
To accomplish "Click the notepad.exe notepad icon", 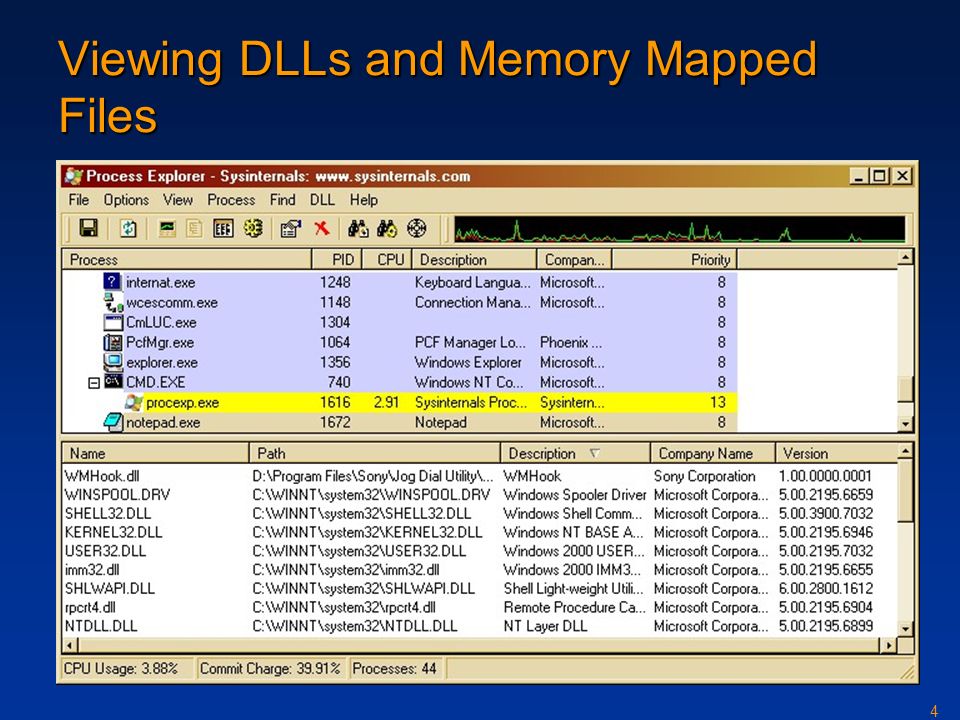I will [x=113, y=422].
